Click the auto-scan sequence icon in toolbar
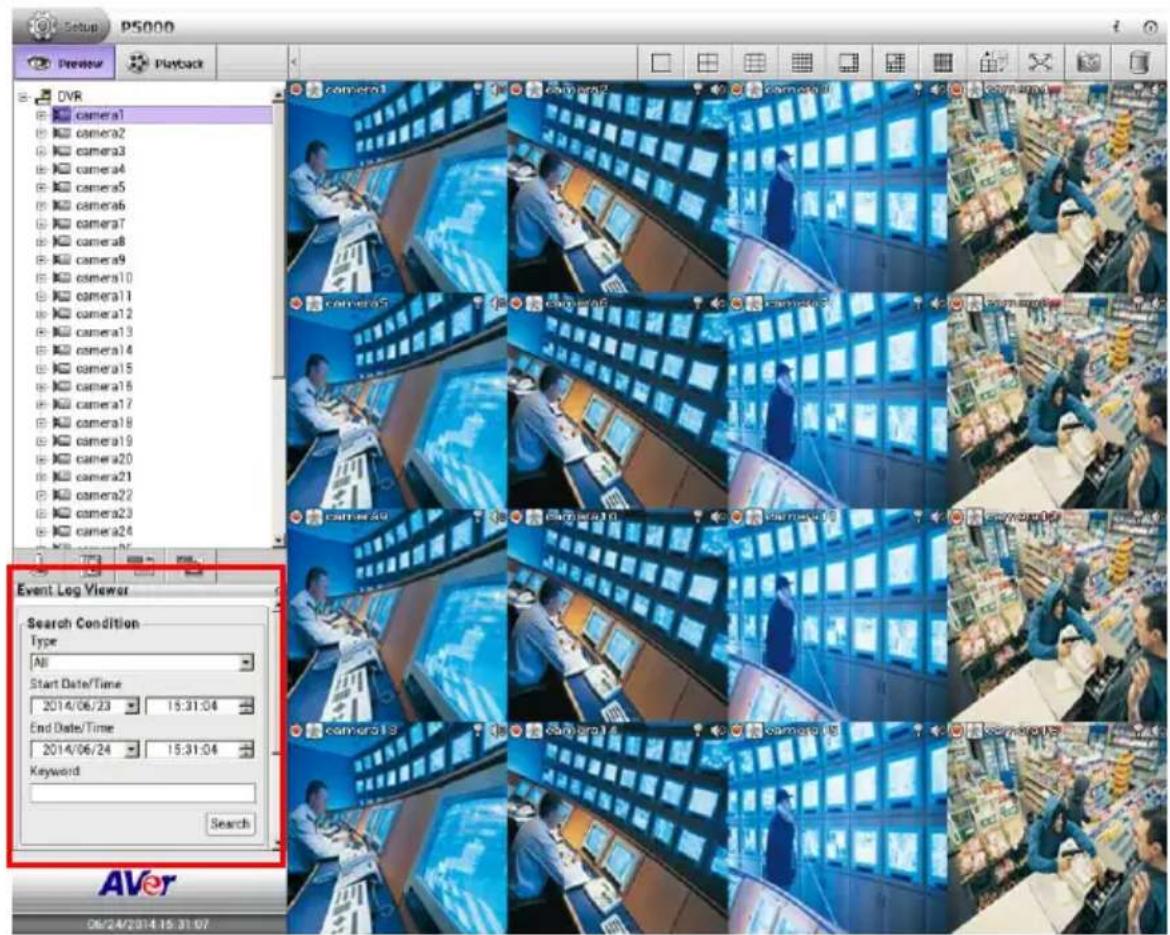Image resolution: width=1170 pixels, height=935 pixels. tap(992, 63)
